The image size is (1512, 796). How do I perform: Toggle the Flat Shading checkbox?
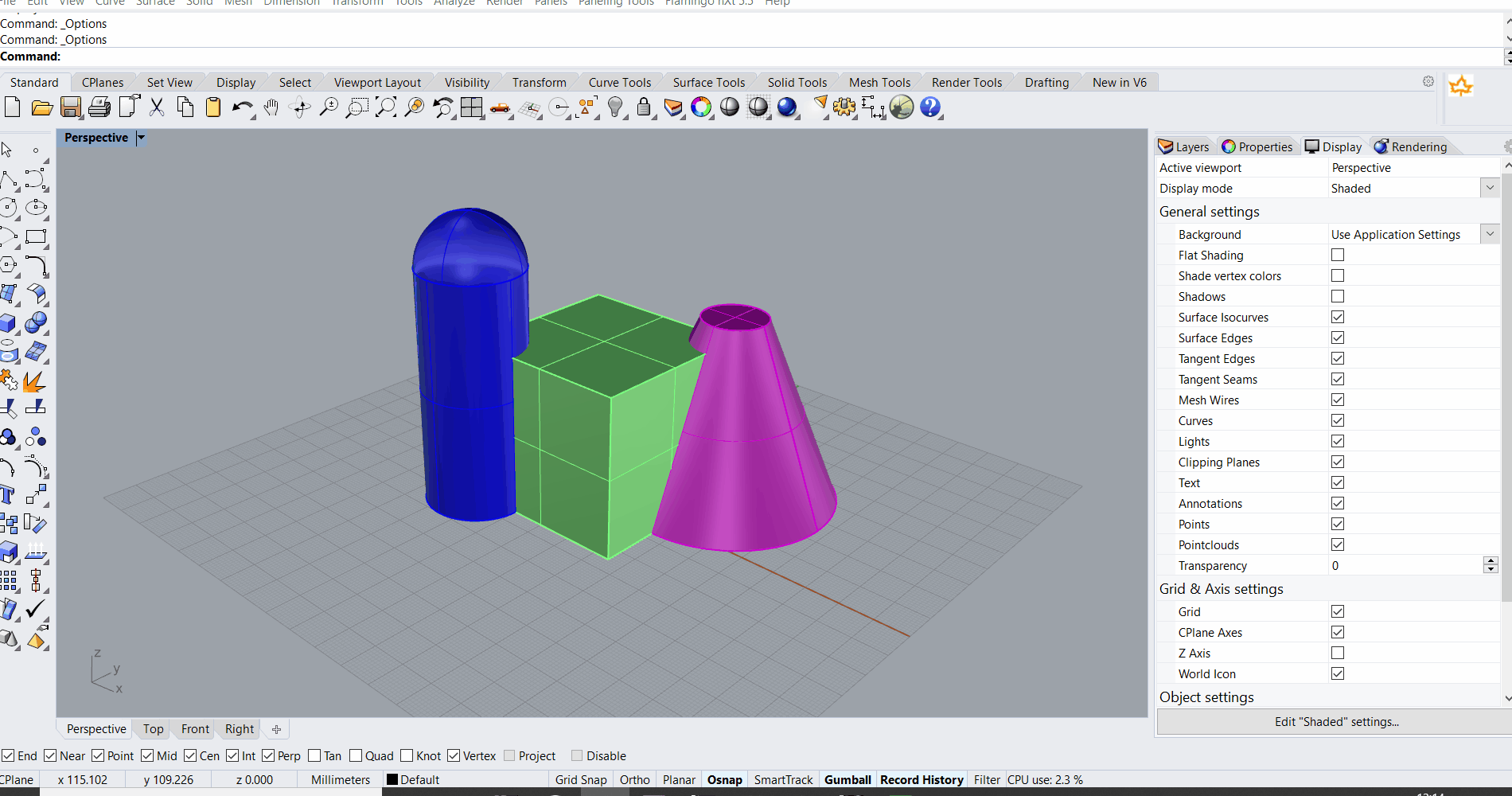tap(1338, 255)
